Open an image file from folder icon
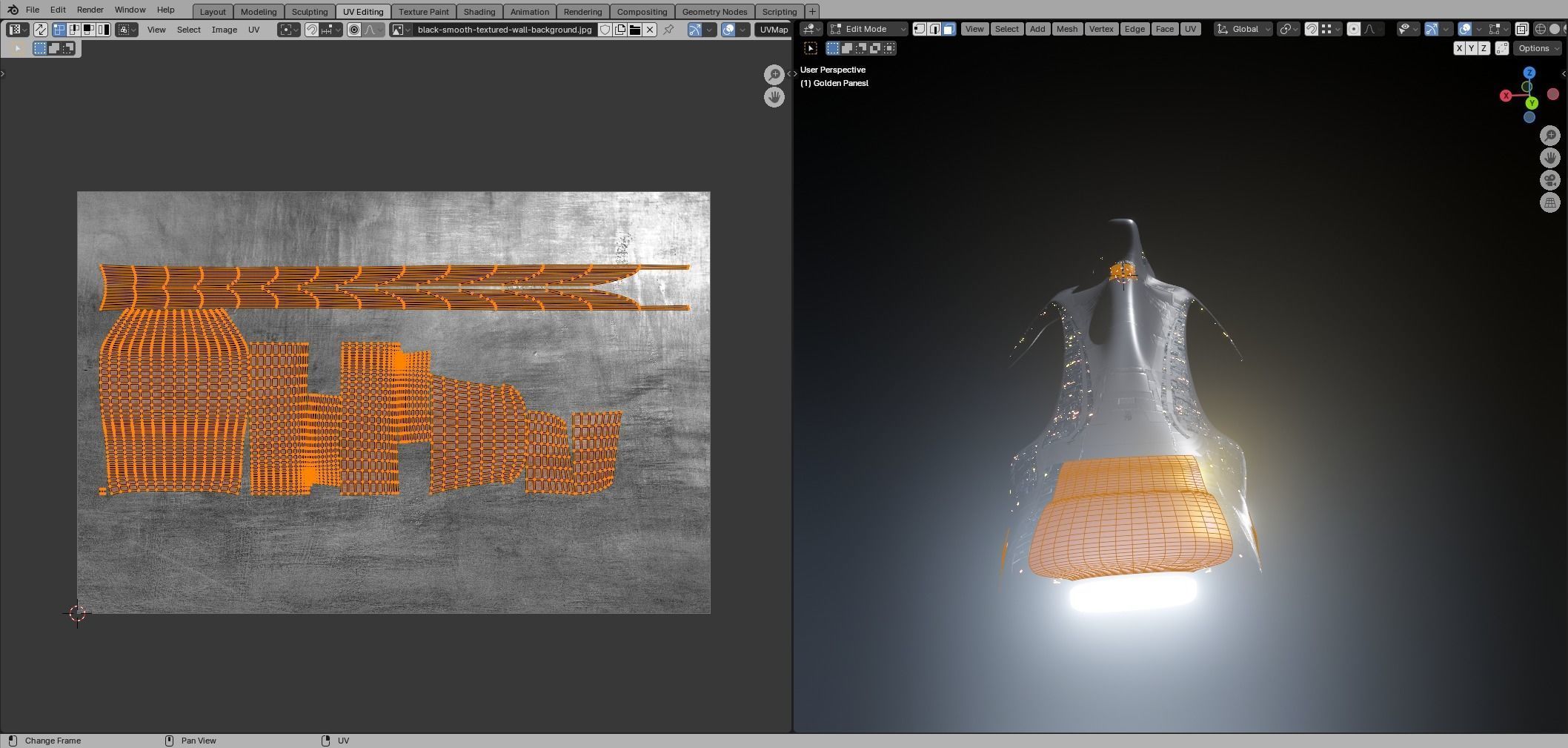The image size is (1568, 748). pyautogui.click(x=635, y=30)
